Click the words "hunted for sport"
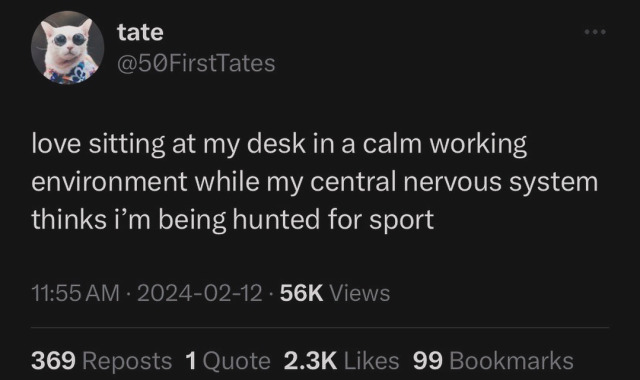Viewport: 640px width, 380px height. pos(333,220)
